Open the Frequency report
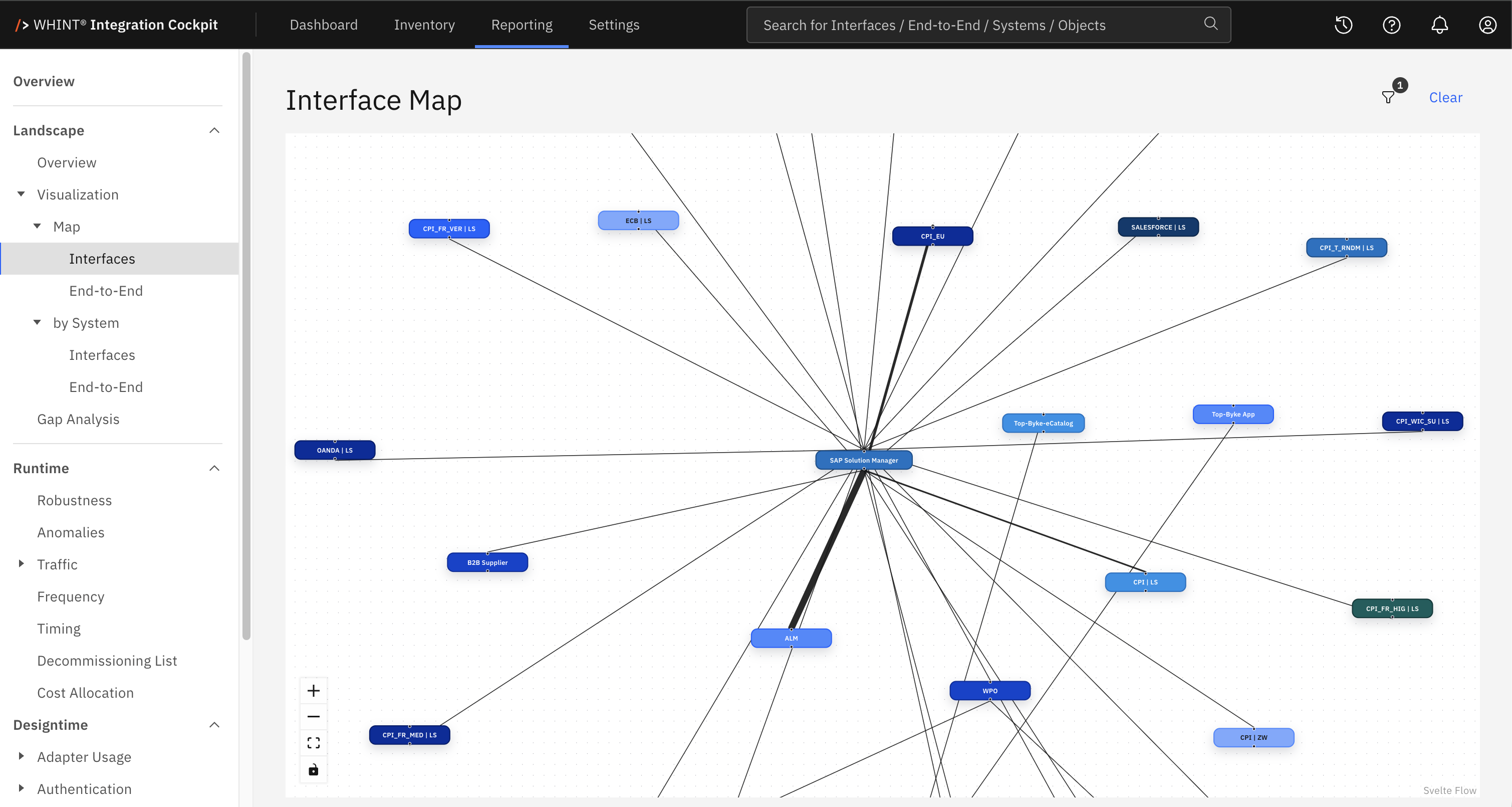Viewport: 1512px width, 807px height. (x=71, y=597)
